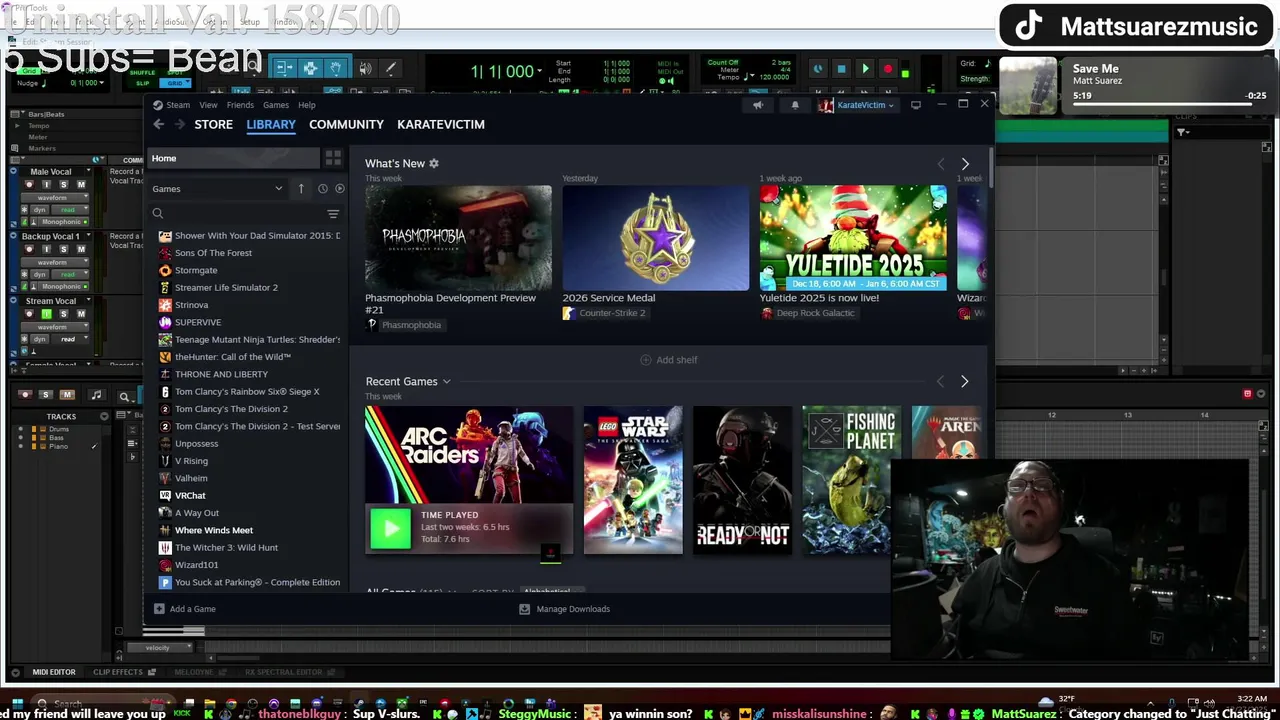Image resolution: width=1280 pixels, height=720 pixels.
Task: Open What's New settings gear
Action: tap(433, 163)
